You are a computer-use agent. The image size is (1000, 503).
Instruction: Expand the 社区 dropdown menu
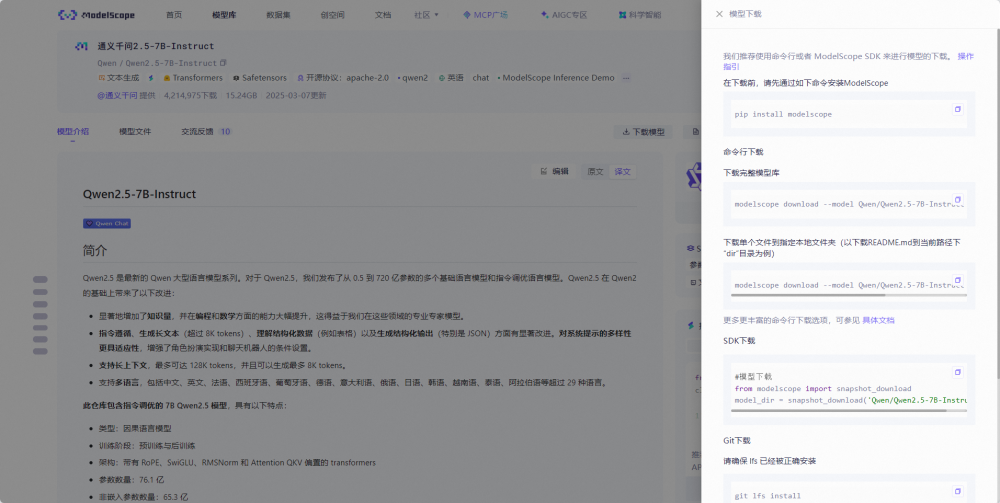tap(426, 15)
